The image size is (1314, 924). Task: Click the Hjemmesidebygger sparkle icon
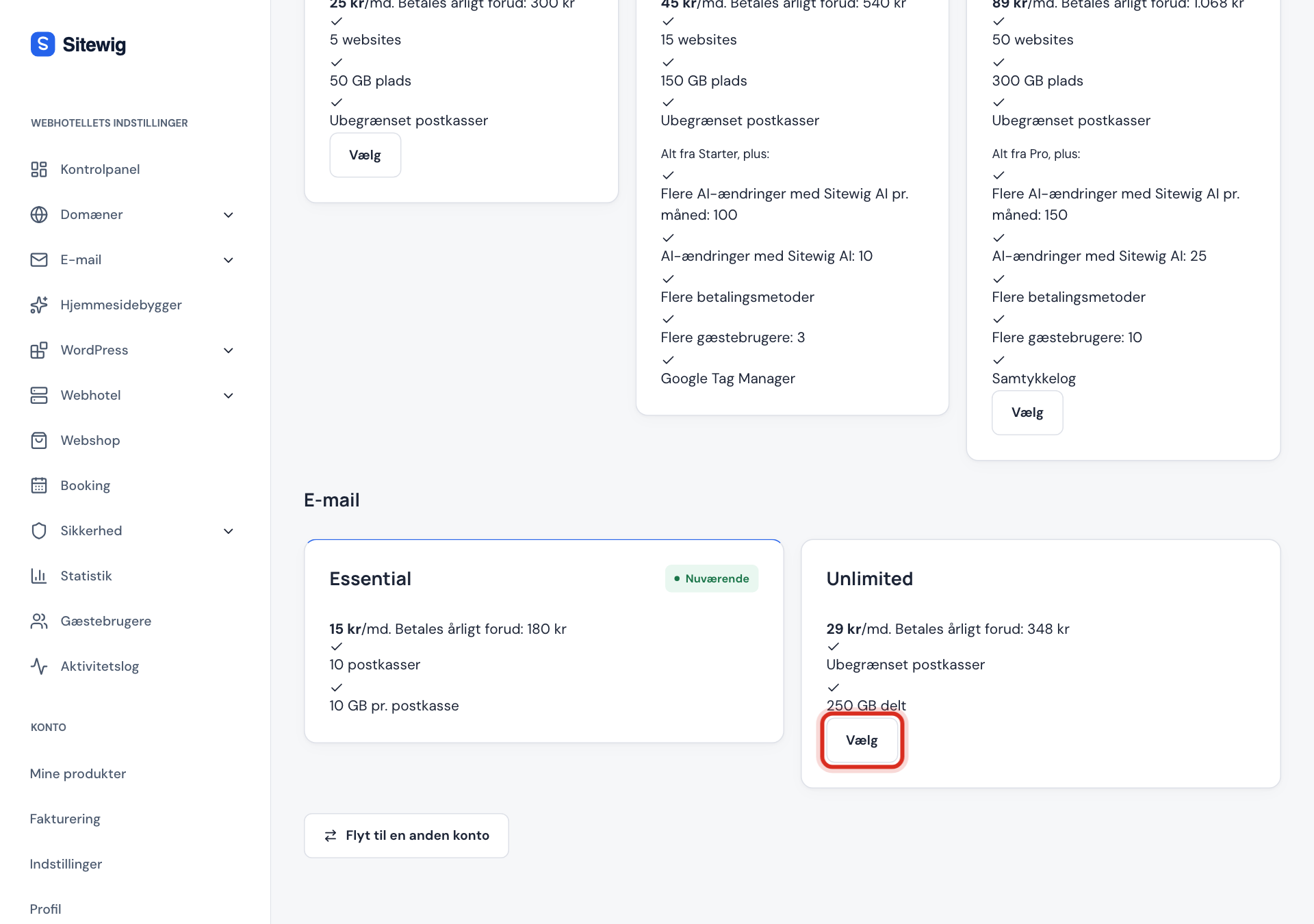click(39, 305)
